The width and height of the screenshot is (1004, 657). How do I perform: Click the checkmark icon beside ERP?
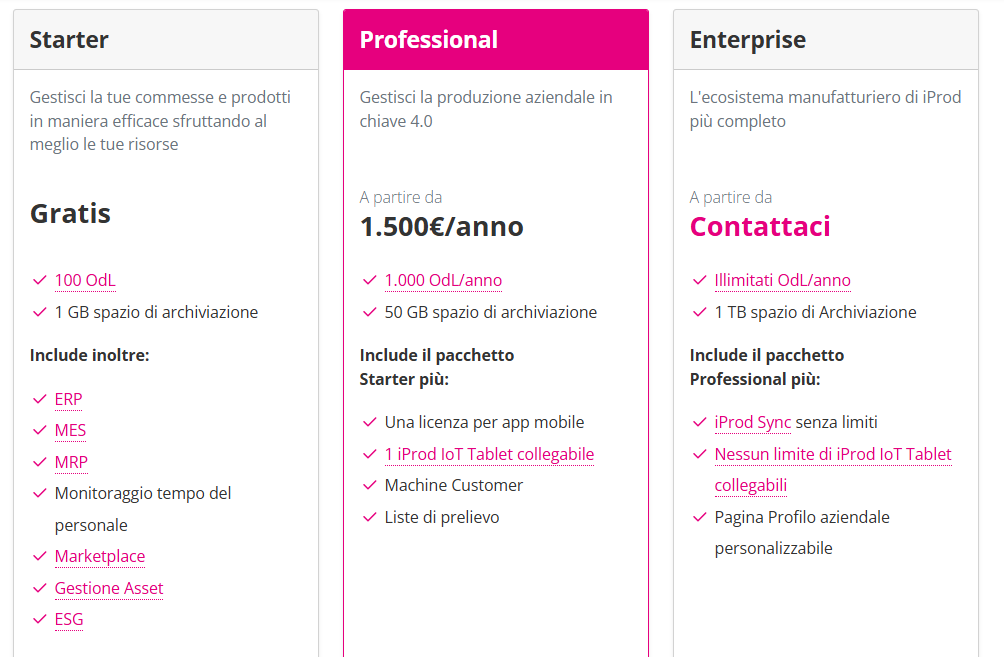pos(40,399)
